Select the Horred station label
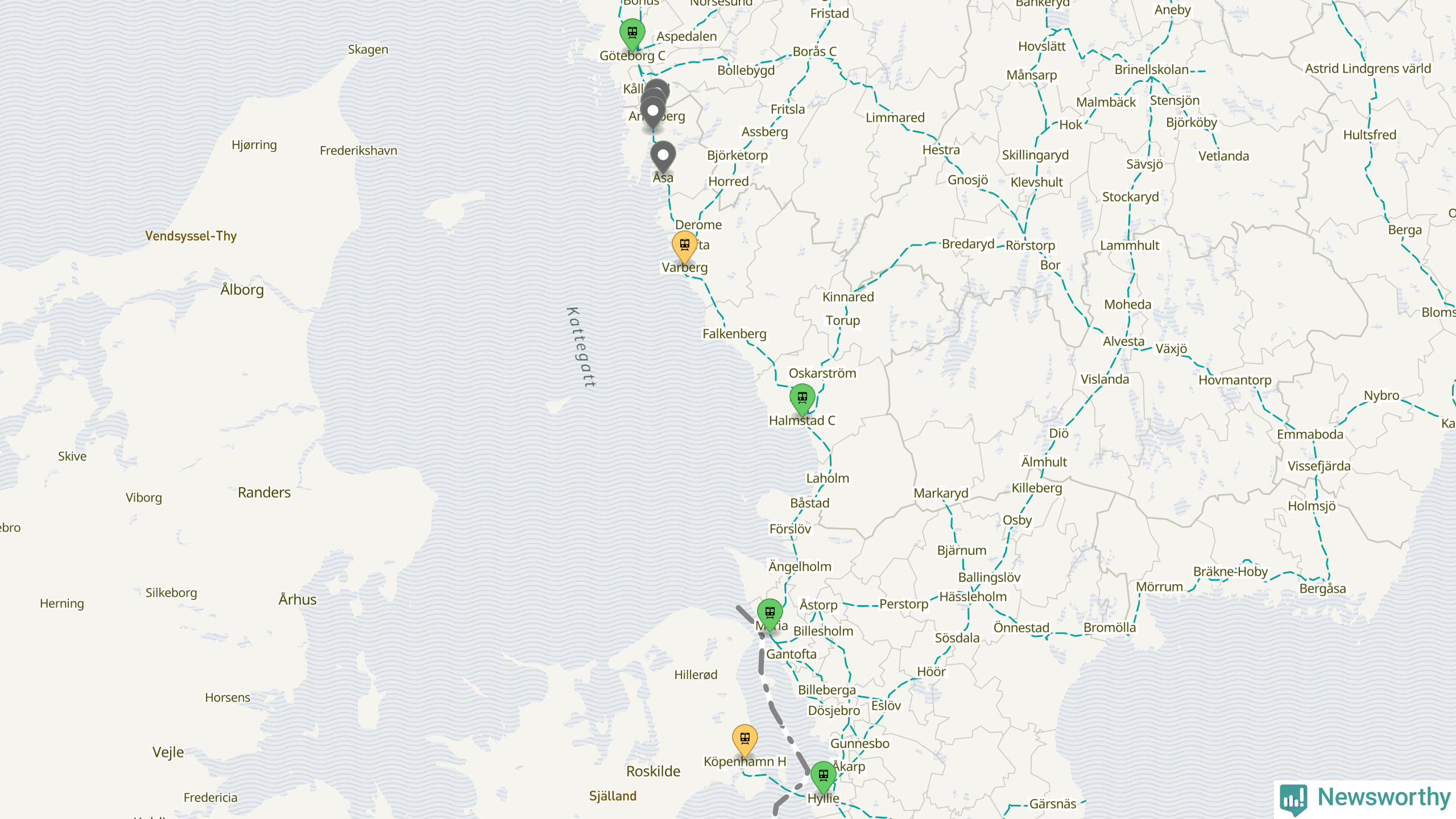 (x=728, y=181)
